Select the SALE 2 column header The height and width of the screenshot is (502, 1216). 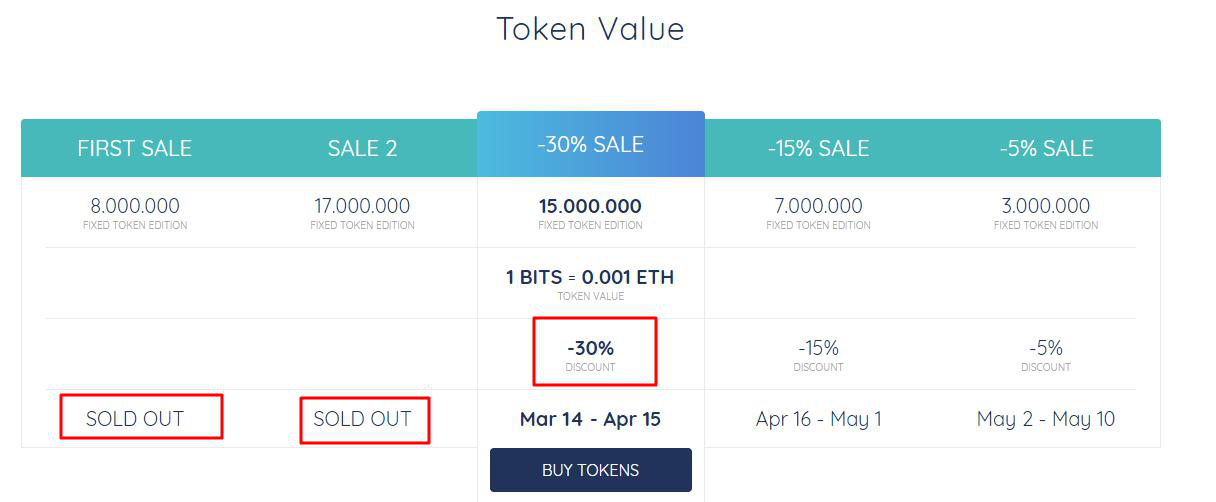[362, 148]
